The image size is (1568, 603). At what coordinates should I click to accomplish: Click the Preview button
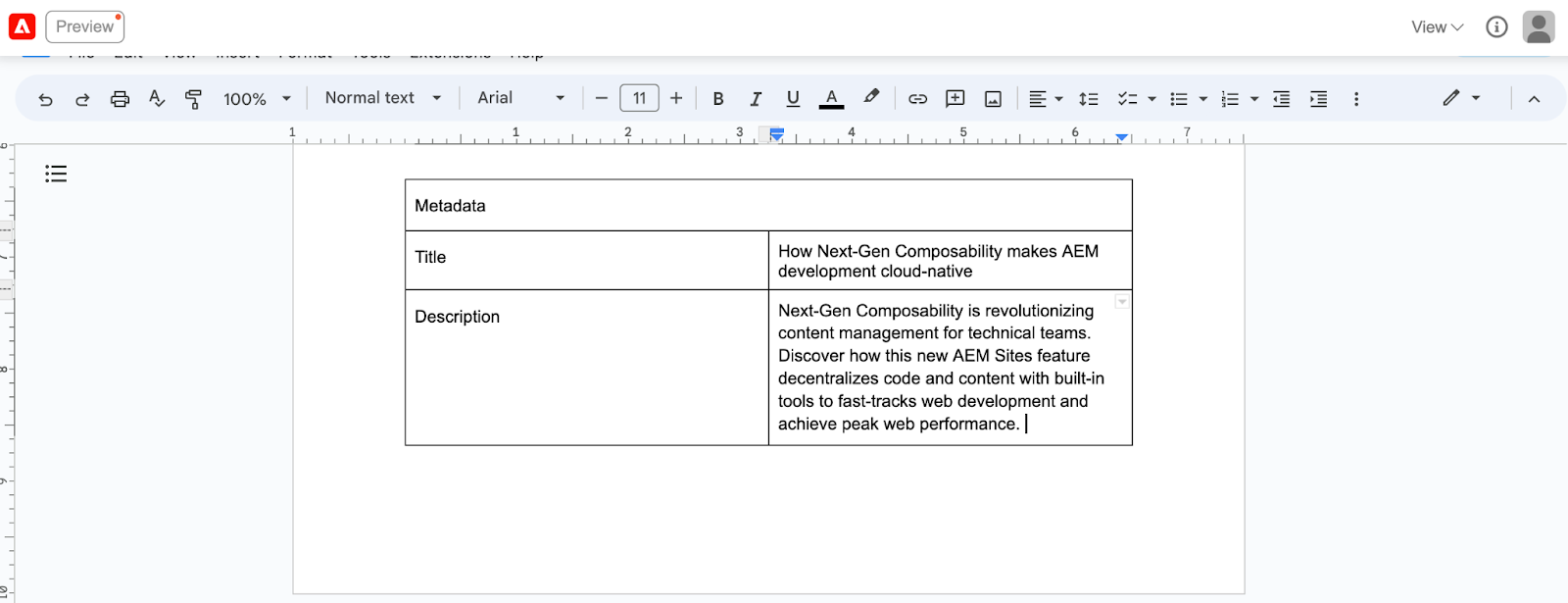click(85, 26)
